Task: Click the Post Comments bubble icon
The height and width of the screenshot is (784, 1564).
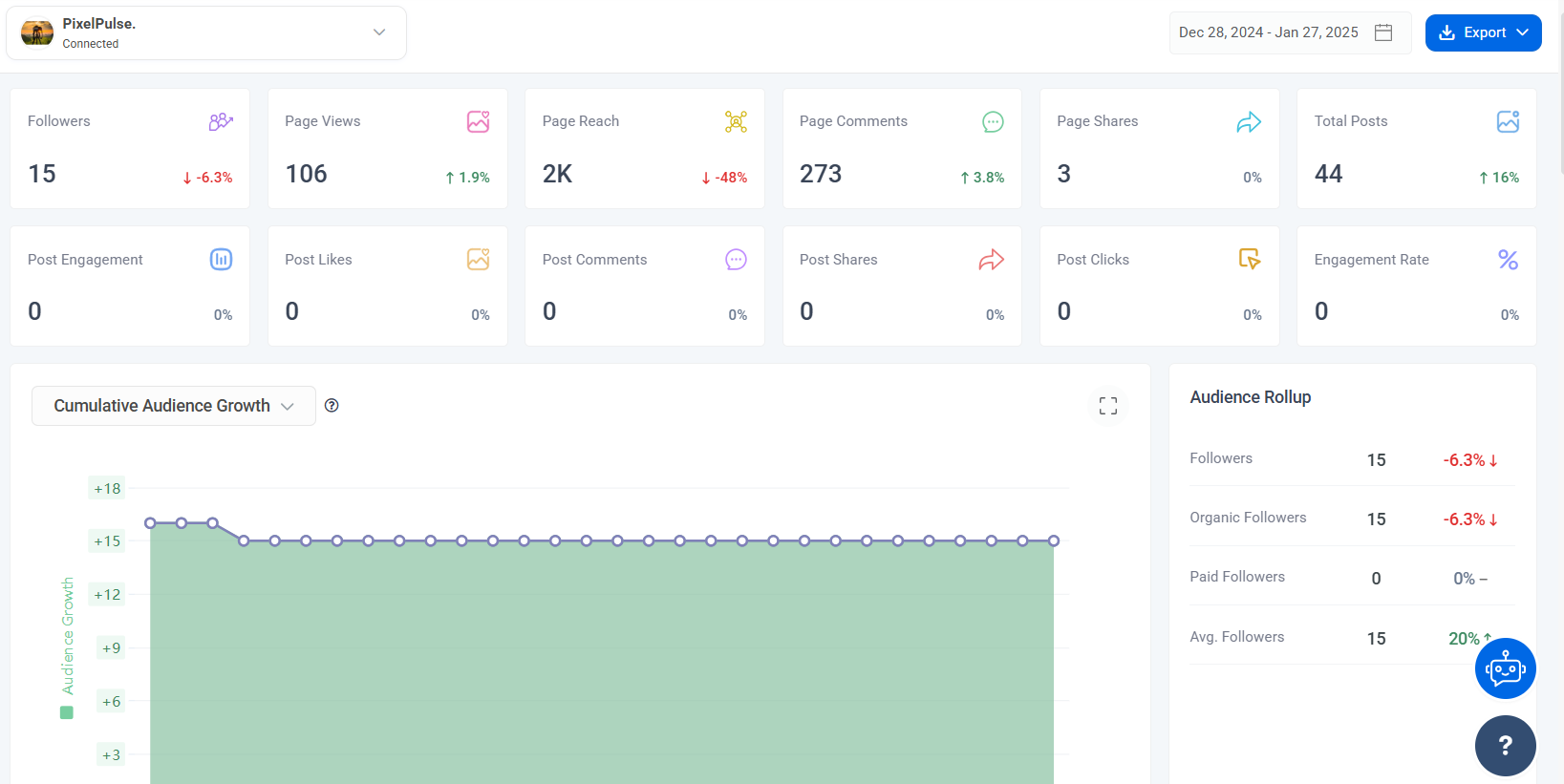Action: pyautogui.click(x=736, y=259)
